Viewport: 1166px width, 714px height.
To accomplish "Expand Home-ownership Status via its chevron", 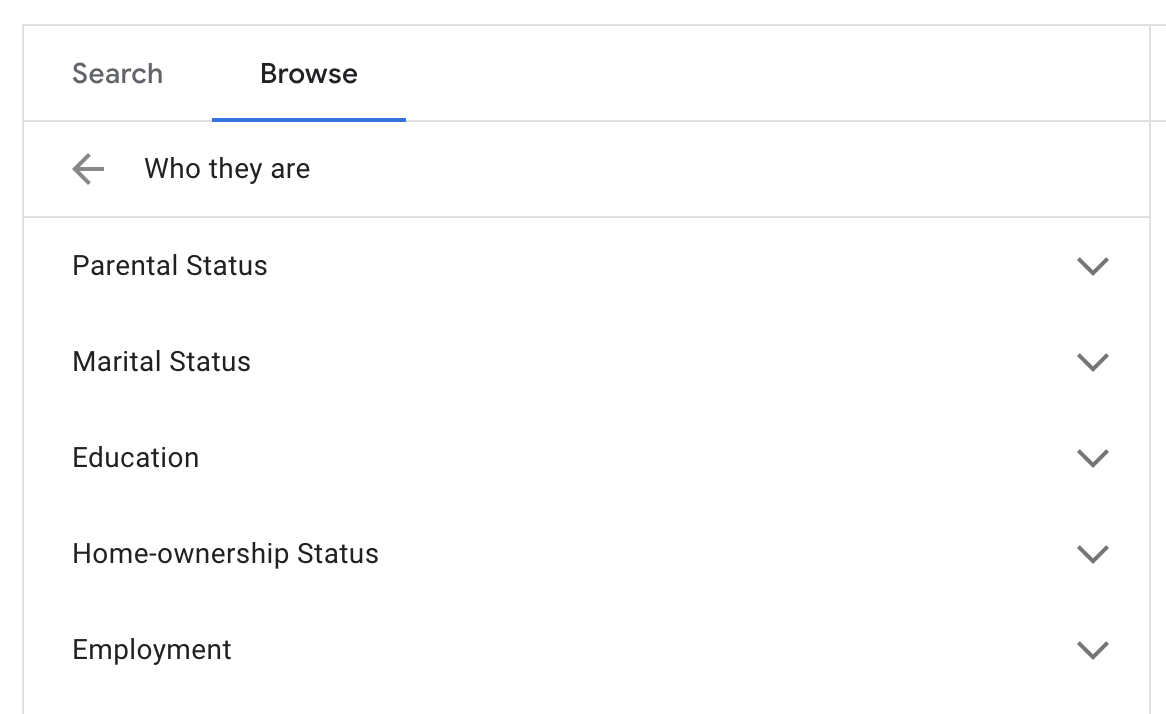I will [x=1092, y=554].
